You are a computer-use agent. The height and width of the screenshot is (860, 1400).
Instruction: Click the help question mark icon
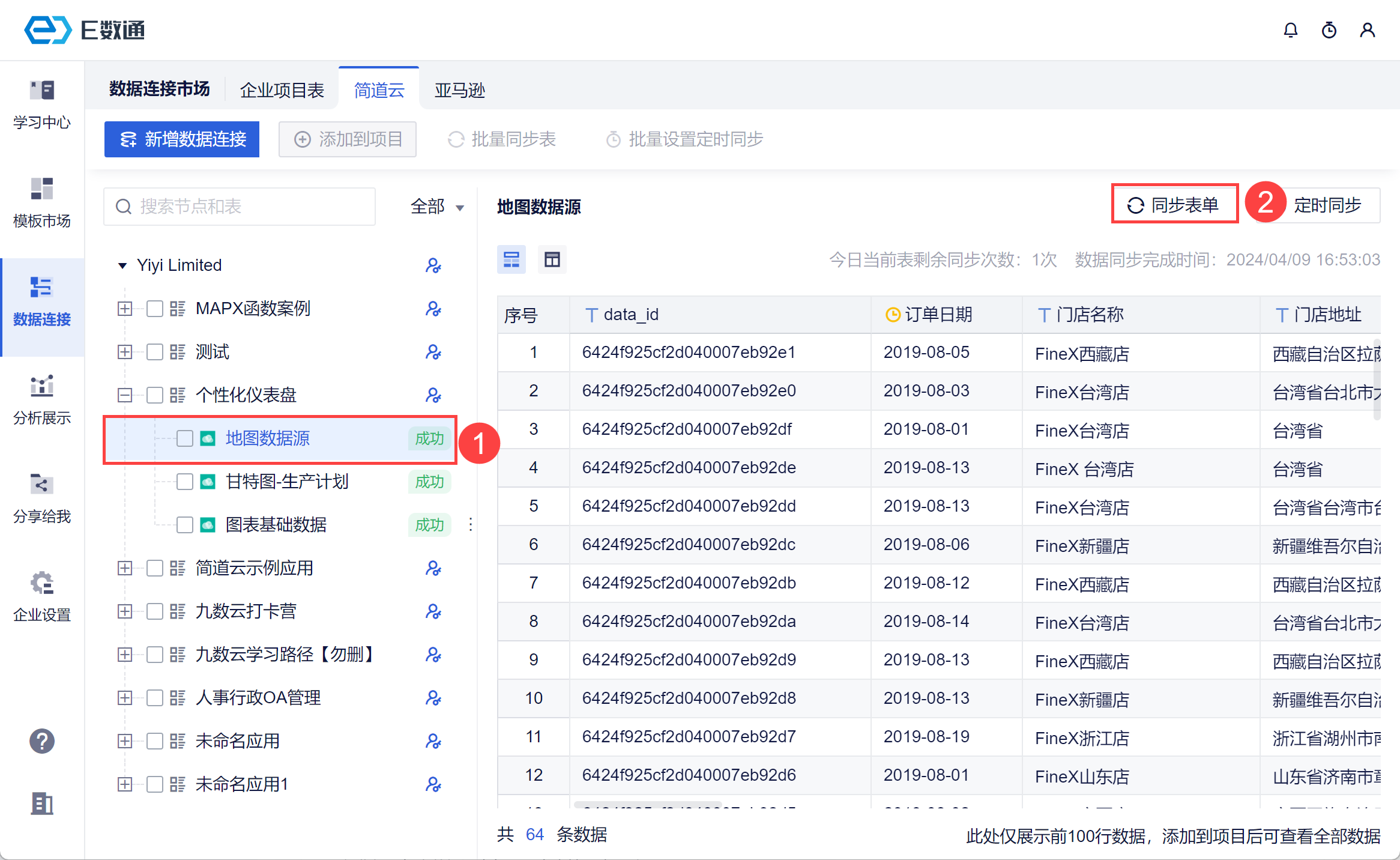coord(42,741)
